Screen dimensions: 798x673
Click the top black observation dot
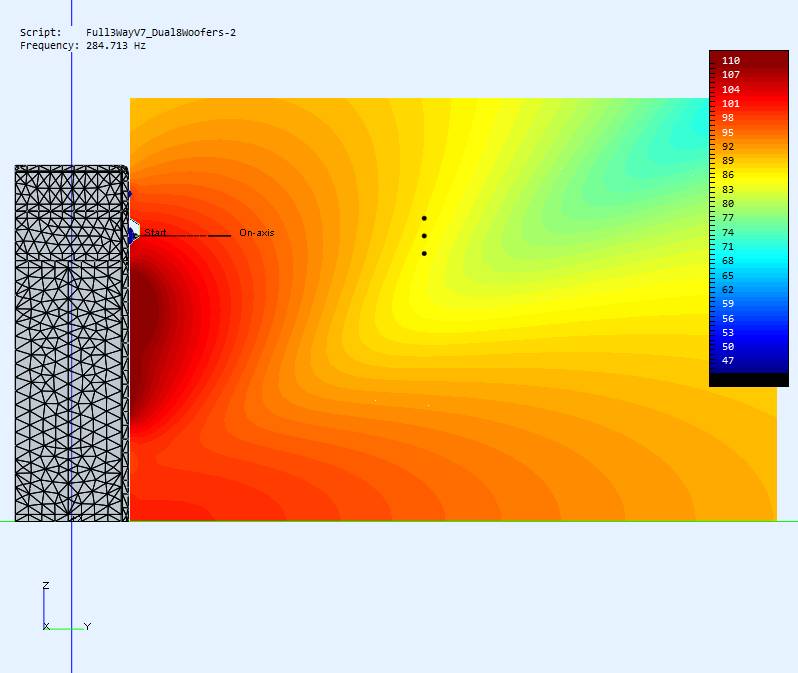tap(424, 218)
